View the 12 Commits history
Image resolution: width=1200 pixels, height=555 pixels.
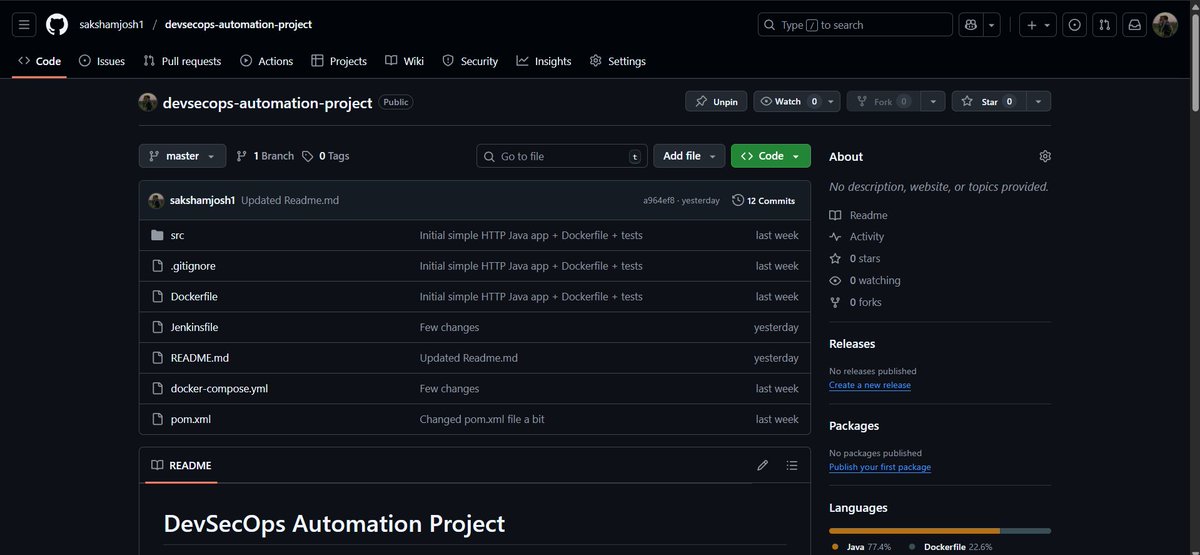[x=764, y=200]
